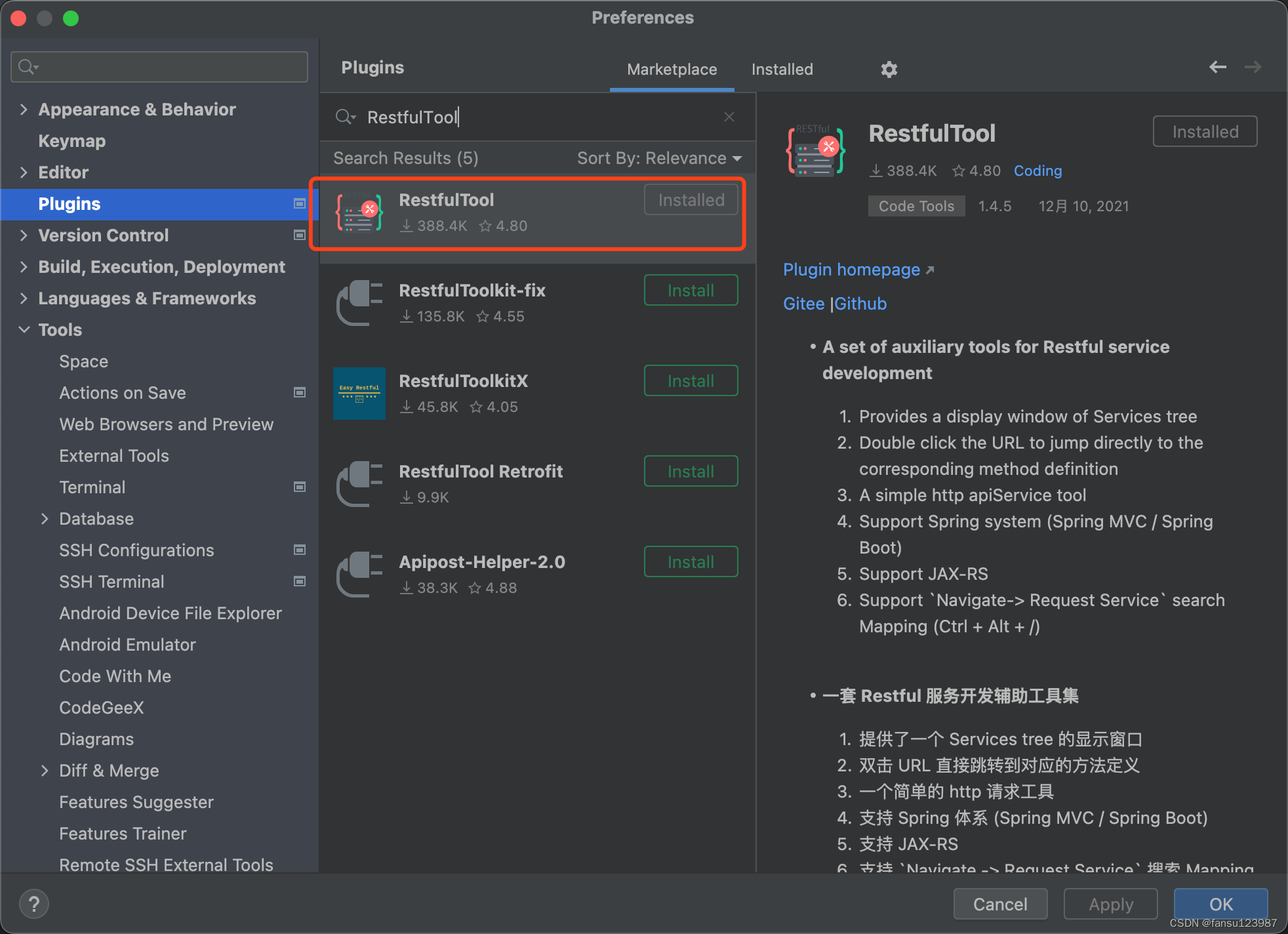Click the Code Tools tag

(x=916, y=206)
